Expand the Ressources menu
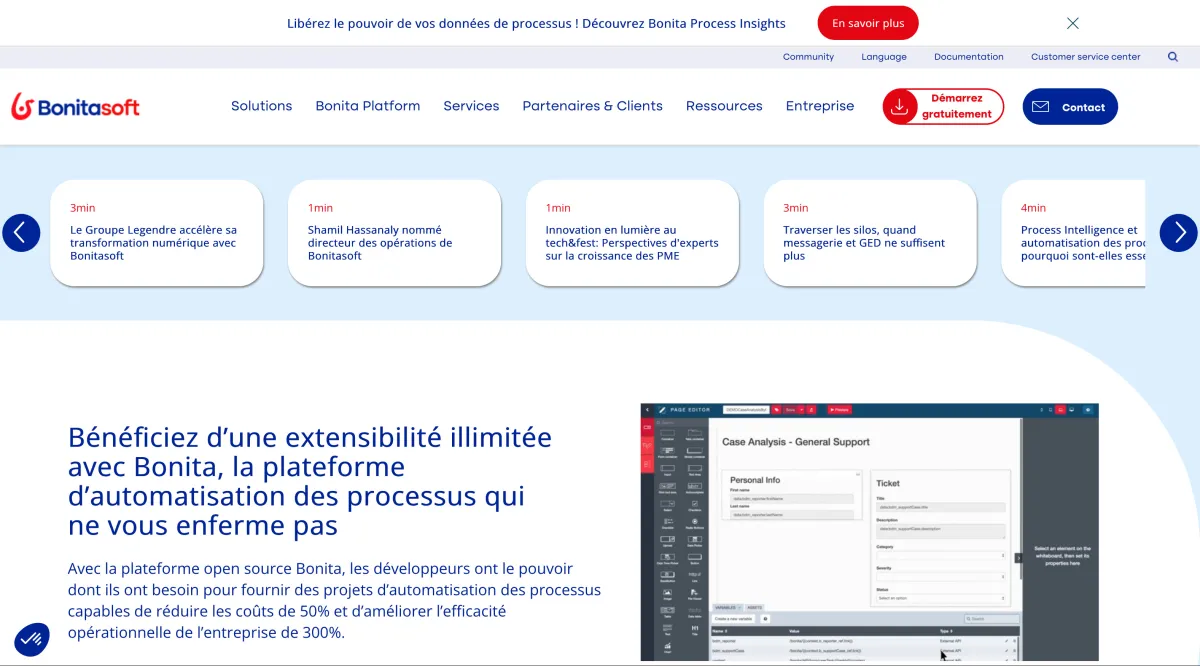1200x666 pixels. pos(724,106)
